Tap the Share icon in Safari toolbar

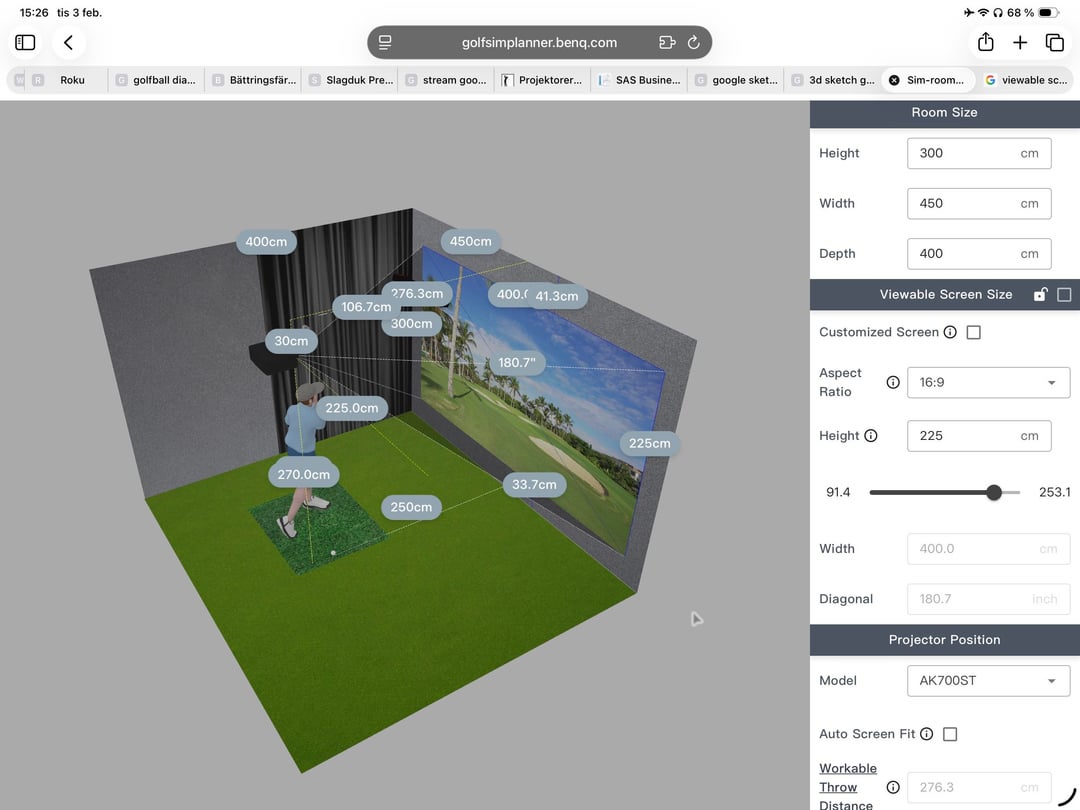[986, 42]
